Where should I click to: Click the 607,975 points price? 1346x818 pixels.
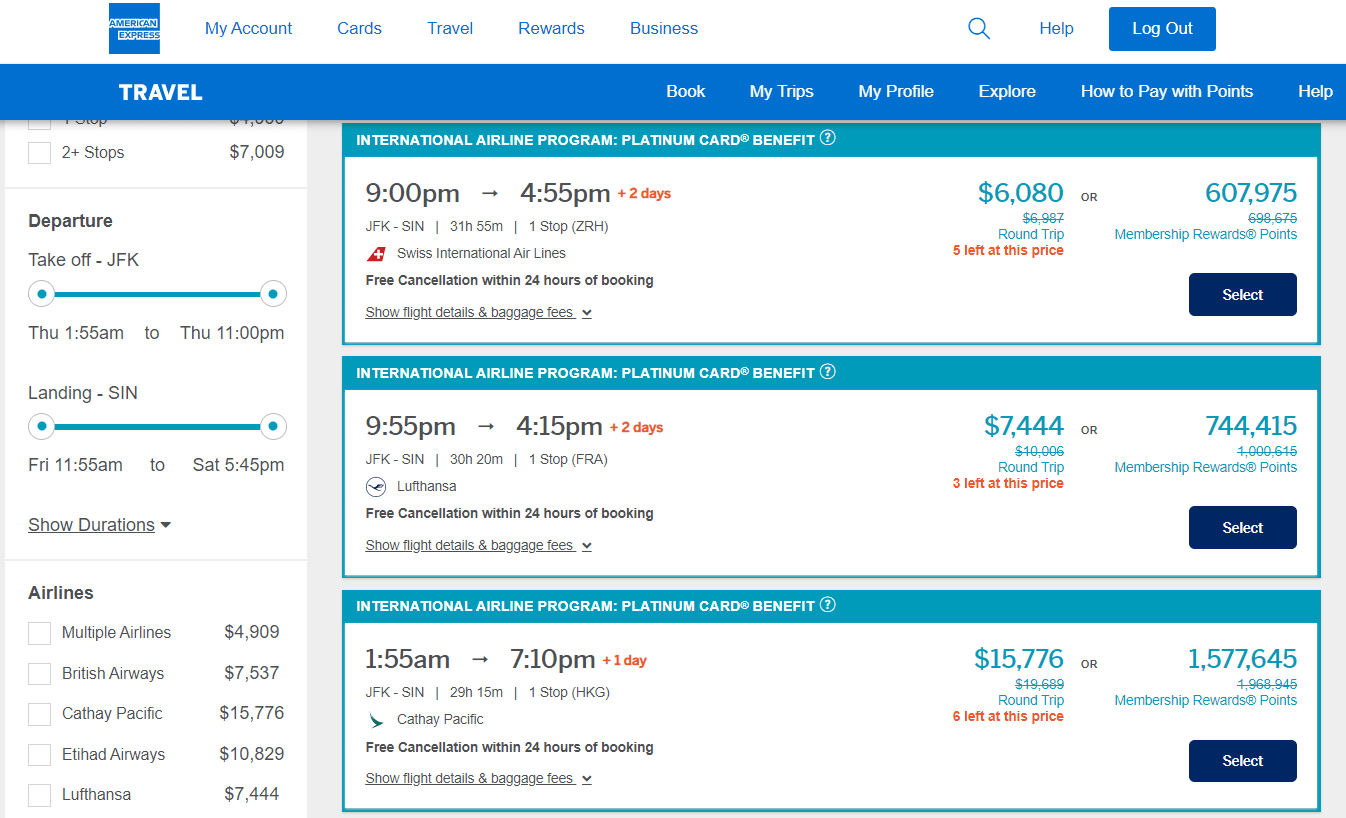1251,192
